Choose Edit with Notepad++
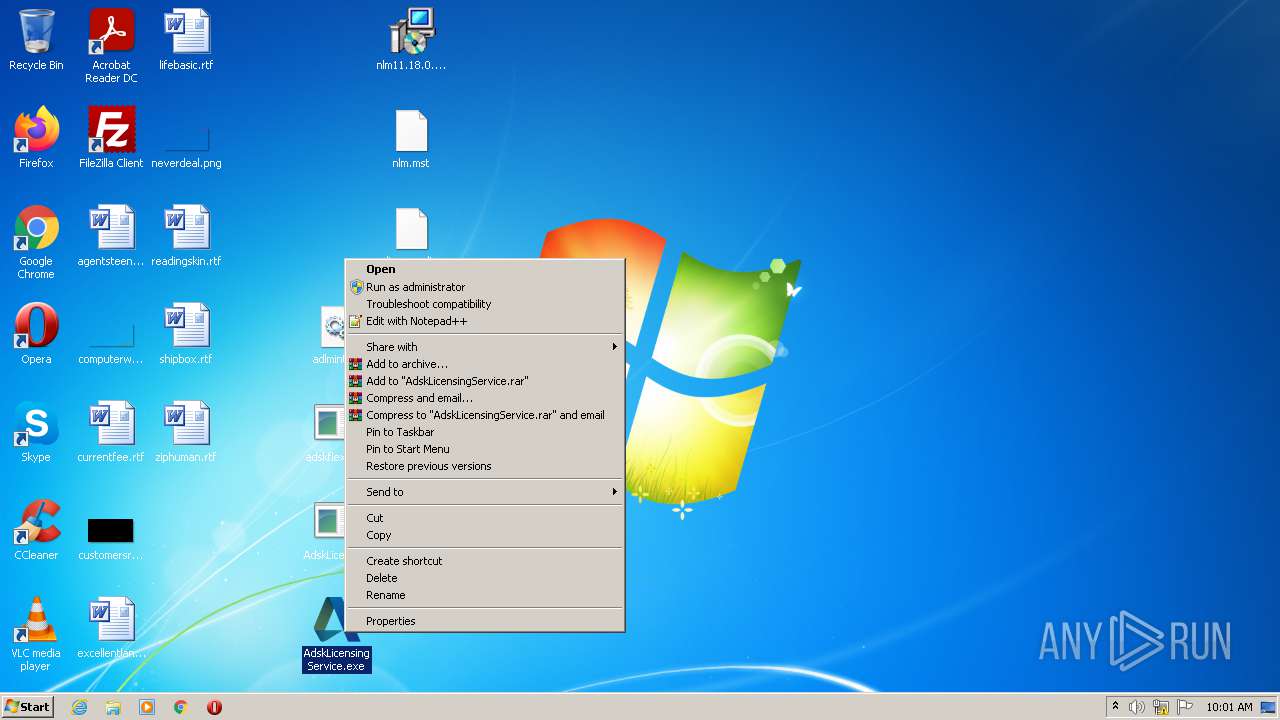 [485, 321]
